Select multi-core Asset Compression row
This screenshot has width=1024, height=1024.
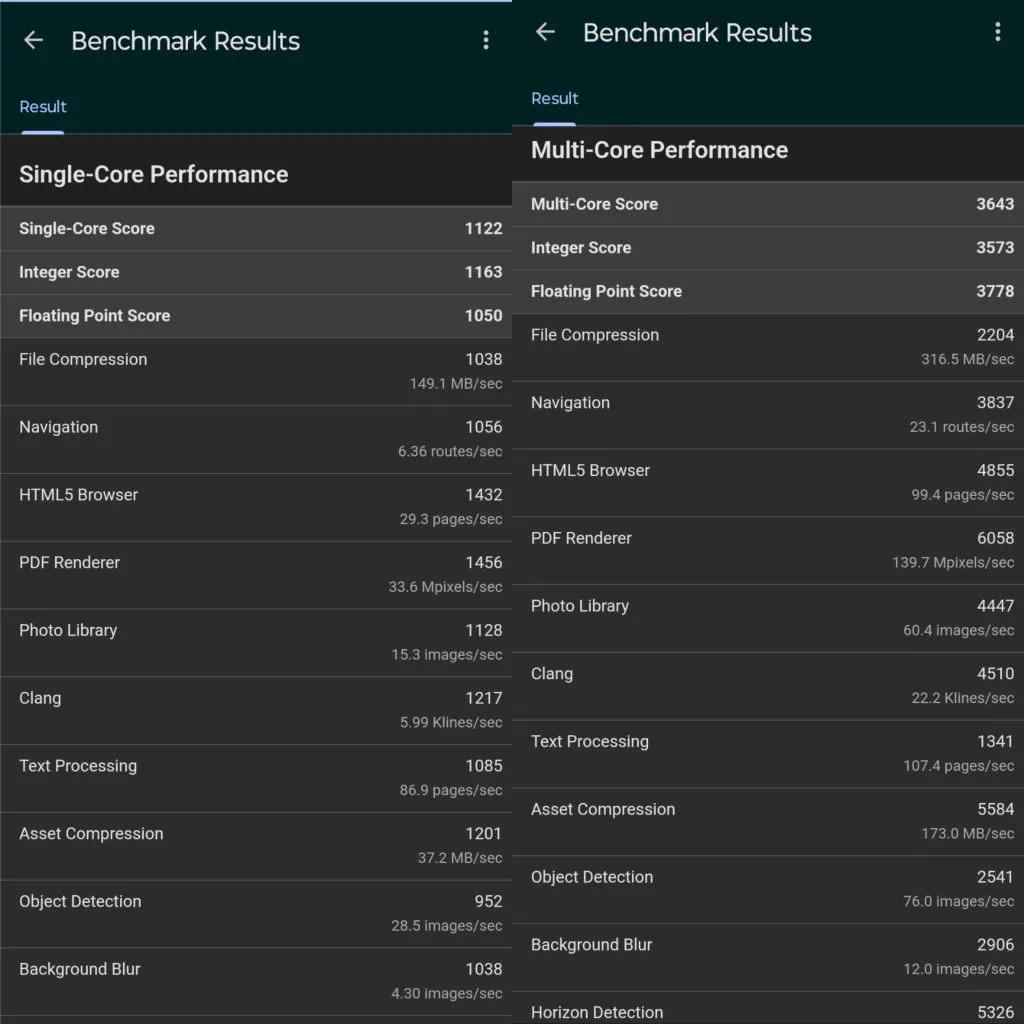tap(768, 821)
